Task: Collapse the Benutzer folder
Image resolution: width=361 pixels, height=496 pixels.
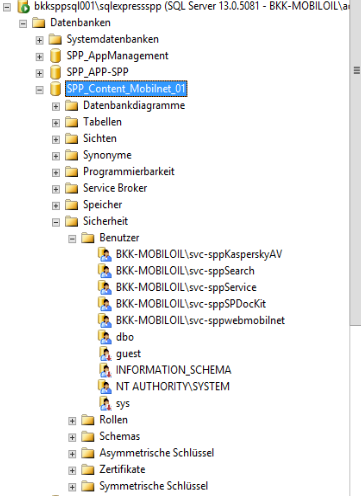Action: click(x=72, y=239)
